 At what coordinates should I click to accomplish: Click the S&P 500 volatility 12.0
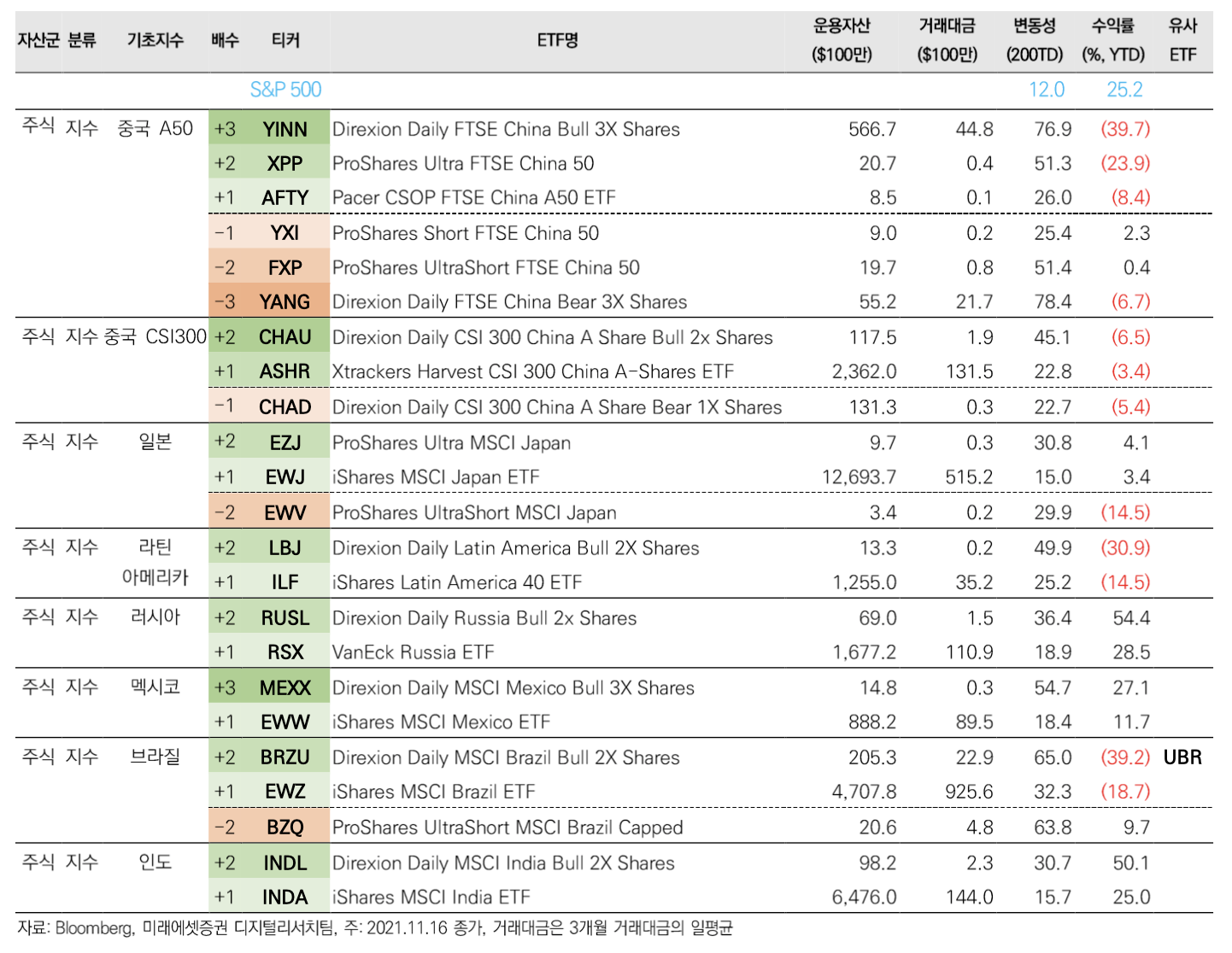coord(1047,90)
